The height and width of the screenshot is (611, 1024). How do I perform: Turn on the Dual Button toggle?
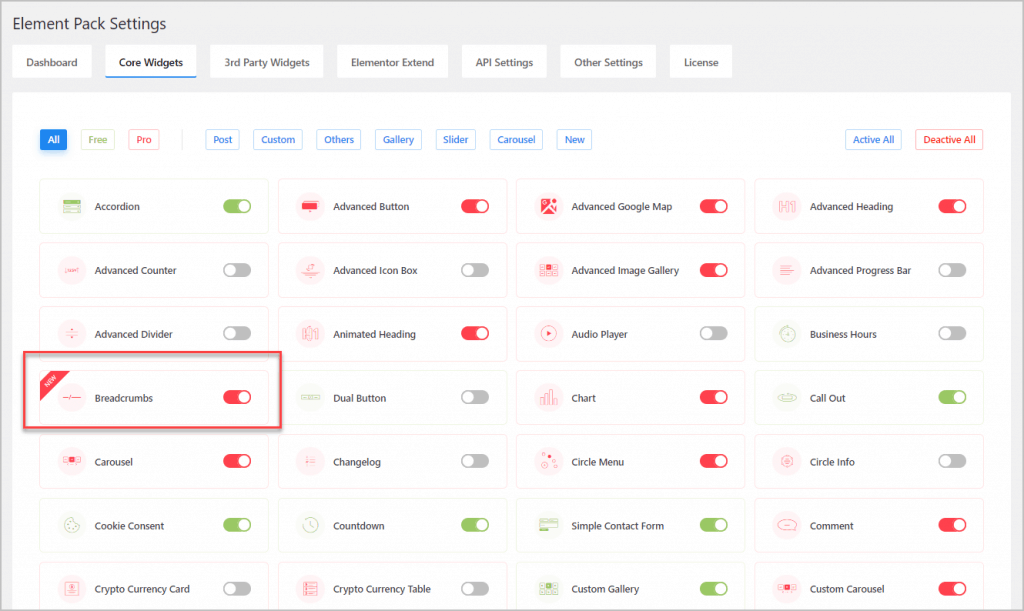(x=475, y=398)
